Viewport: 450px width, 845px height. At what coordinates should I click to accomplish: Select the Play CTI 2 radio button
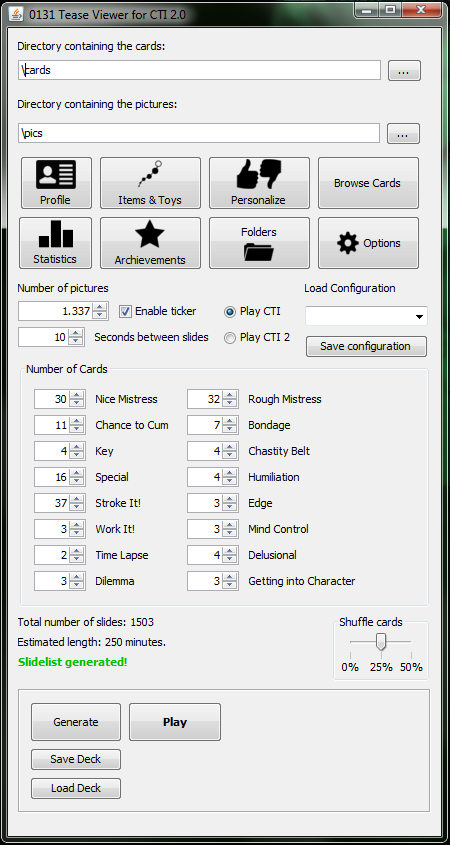[230, 337]
